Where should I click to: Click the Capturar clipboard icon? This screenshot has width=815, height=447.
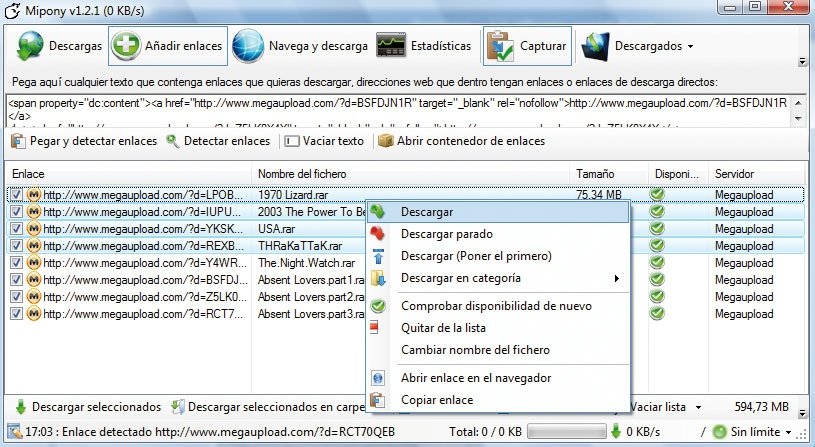(x=499, y=46)
